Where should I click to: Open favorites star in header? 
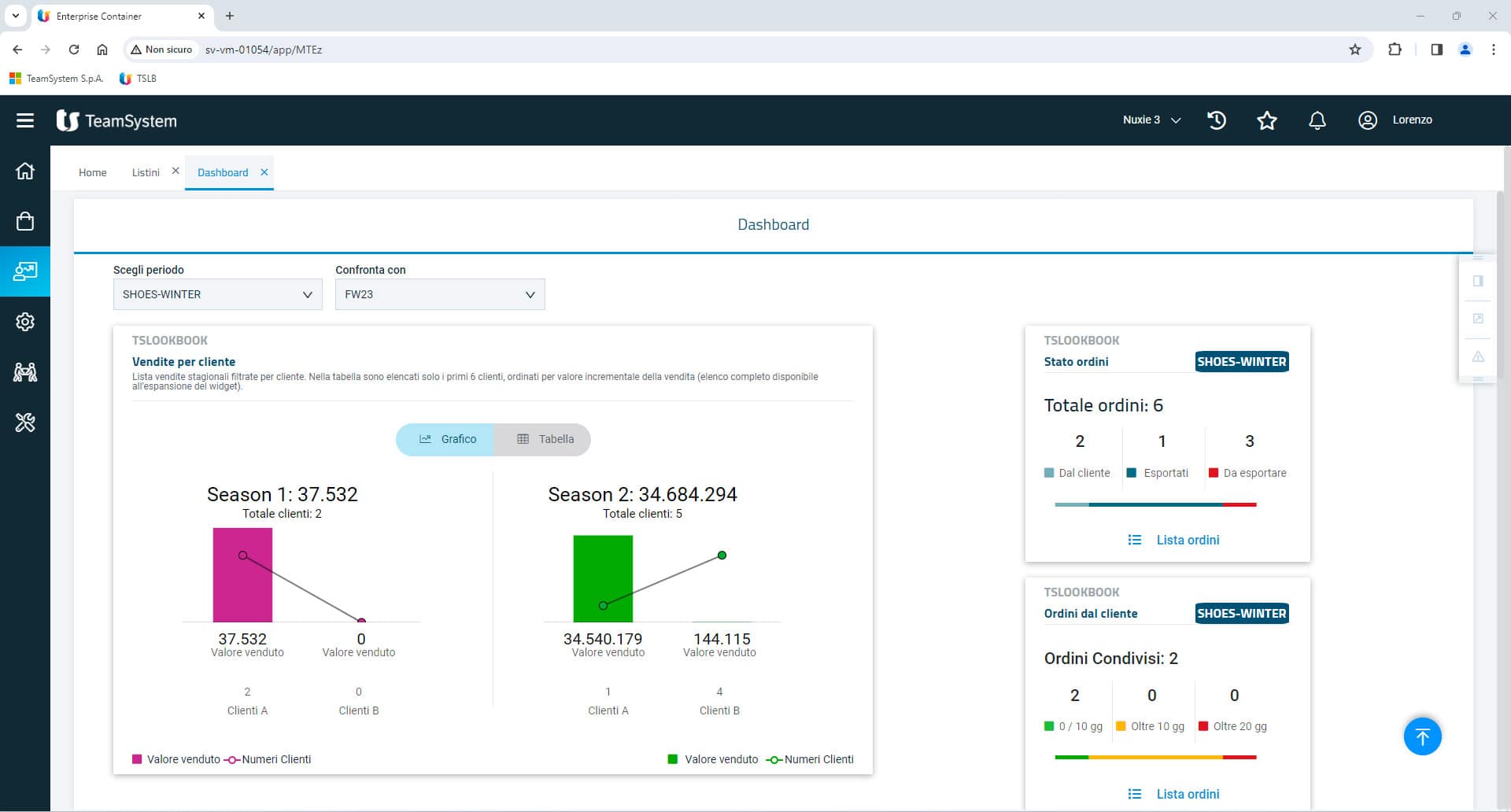click(x=1267, y=120)
